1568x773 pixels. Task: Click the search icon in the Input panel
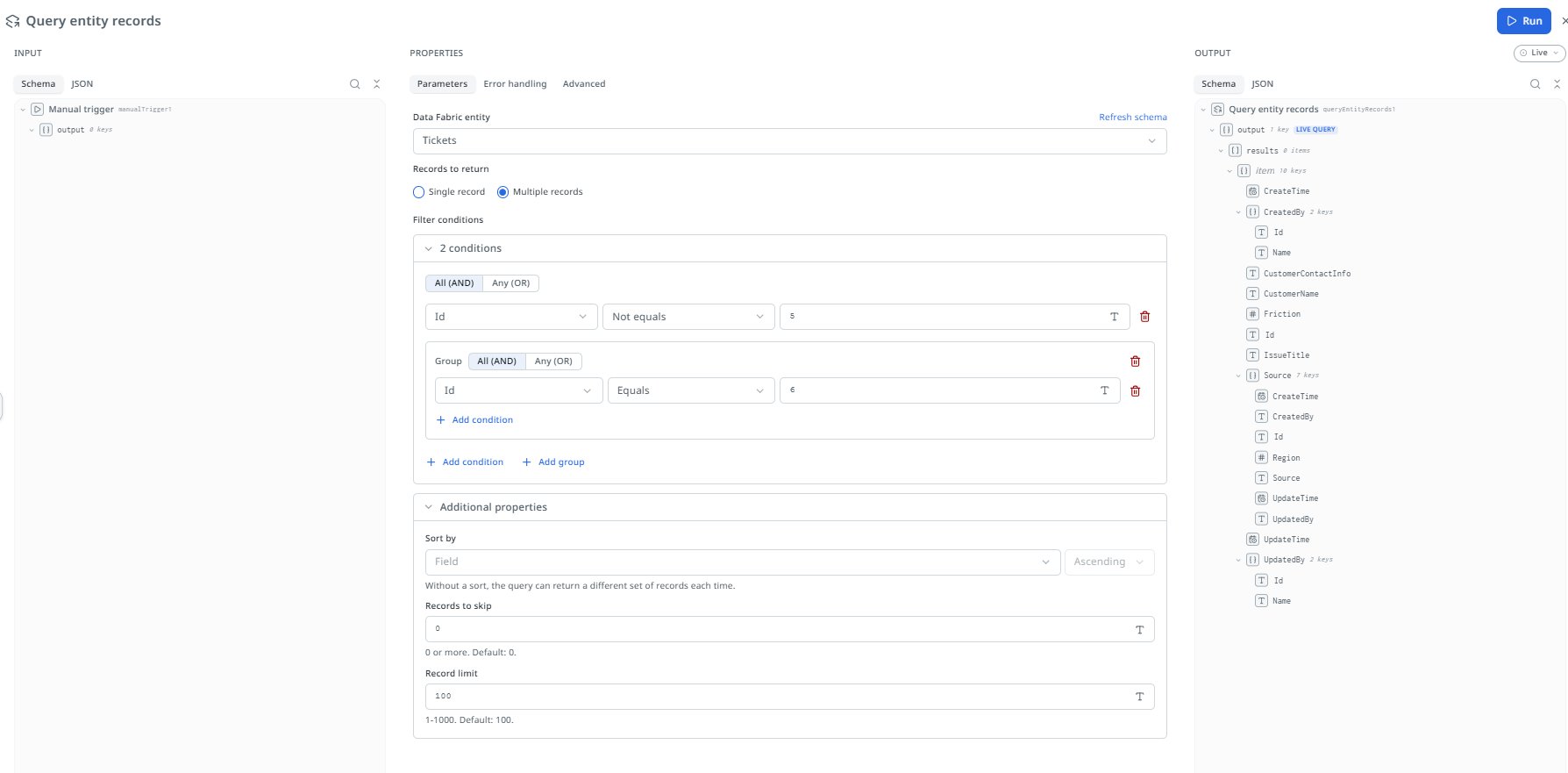pyautogui.click(x=355, y=84)
